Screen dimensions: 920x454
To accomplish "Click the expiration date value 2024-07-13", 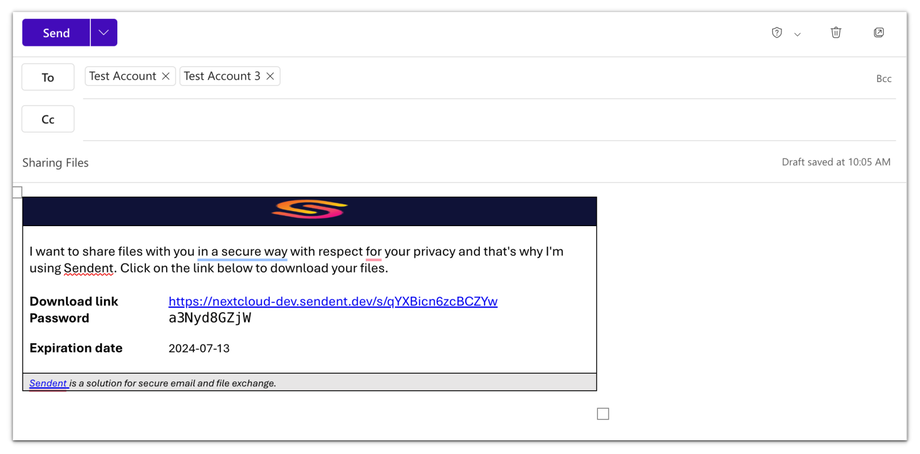I will click(x=199, y=348).
